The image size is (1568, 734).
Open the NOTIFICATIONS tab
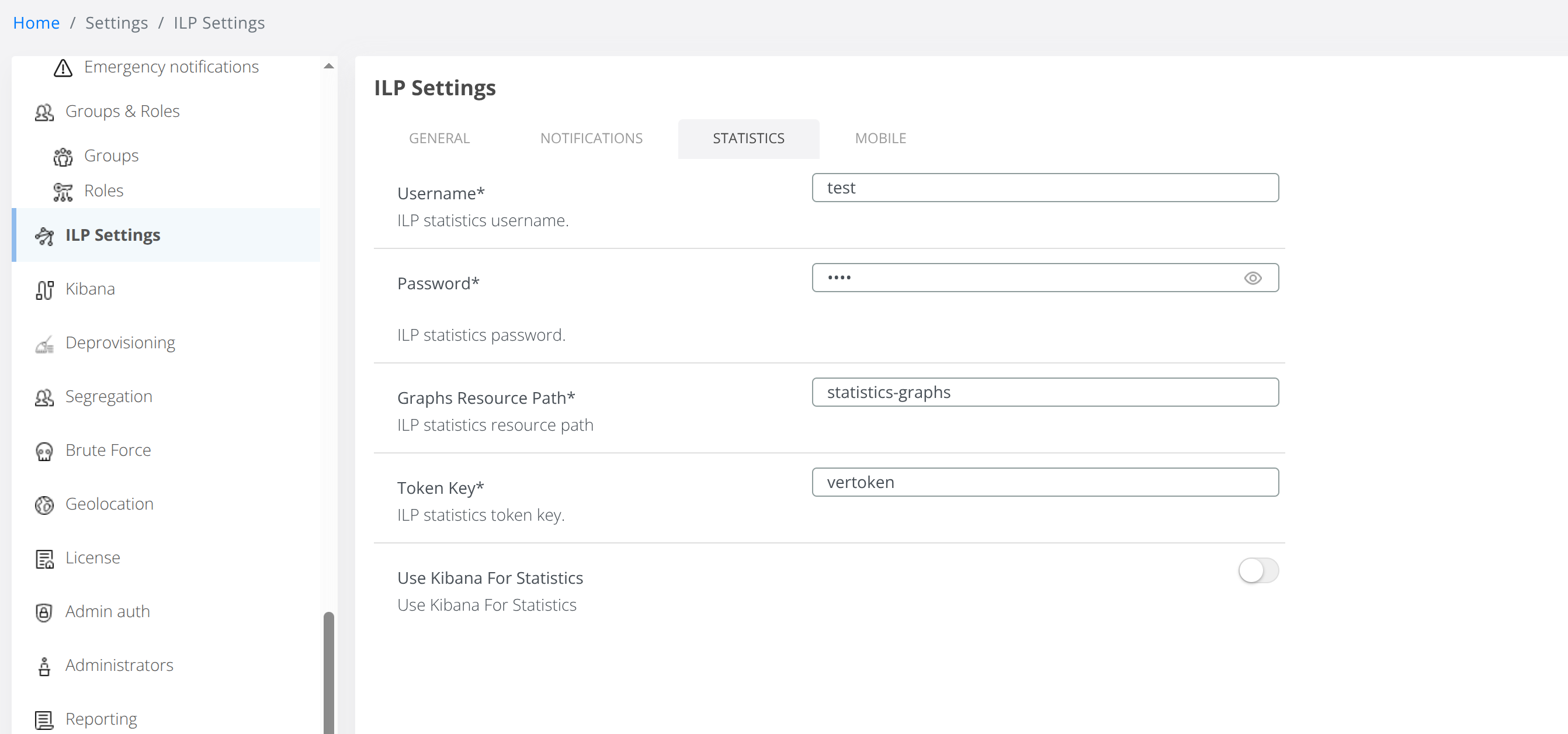(x=591, y=139)
